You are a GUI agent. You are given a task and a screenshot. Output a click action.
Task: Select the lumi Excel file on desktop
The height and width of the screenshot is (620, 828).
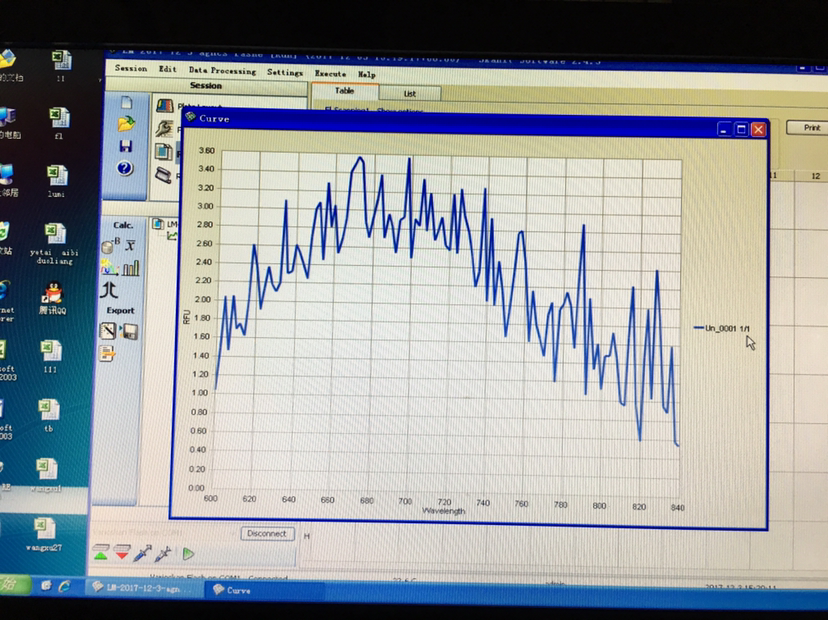(x=57, y=181)
